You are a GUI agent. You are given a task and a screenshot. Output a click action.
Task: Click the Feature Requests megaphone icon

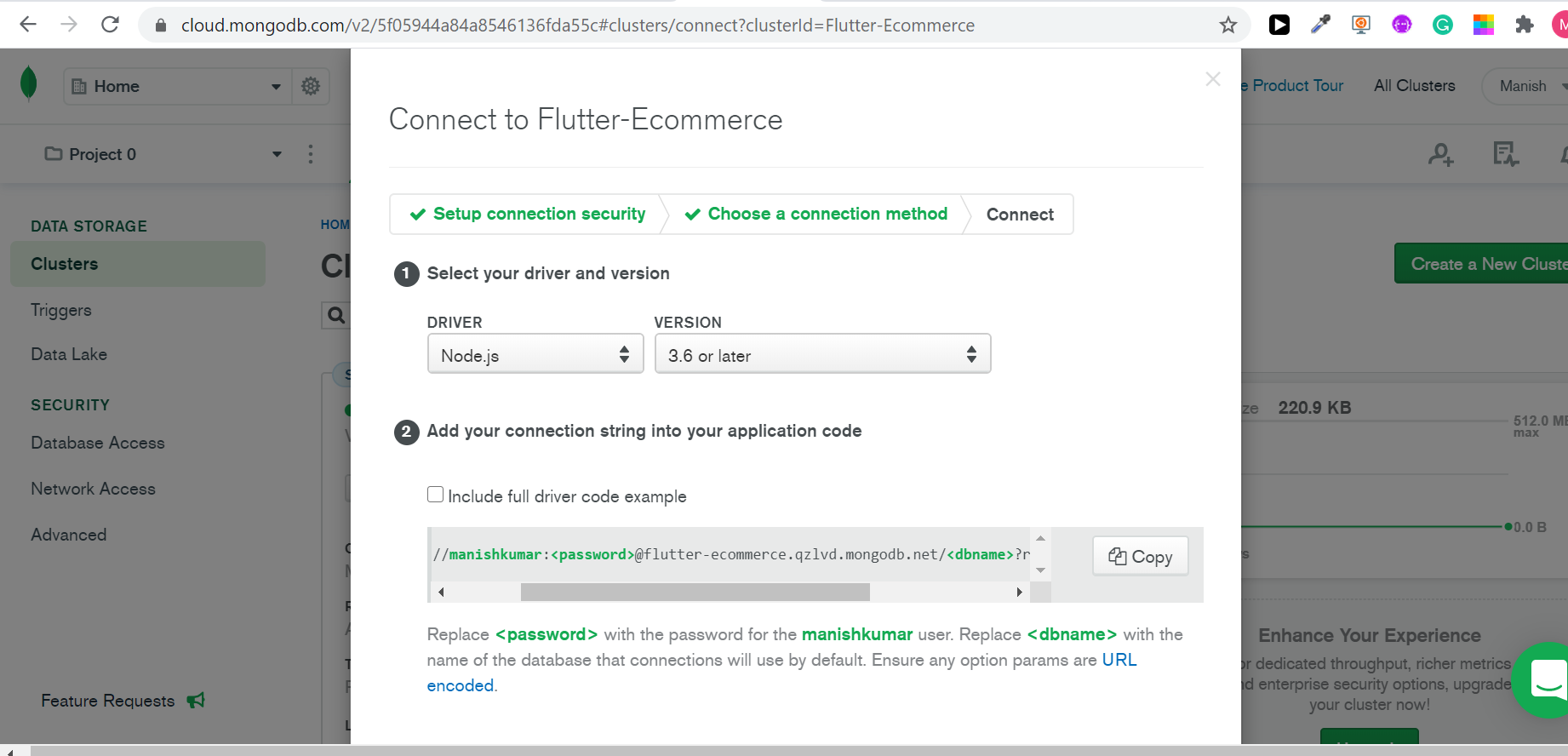[x=195, y=700]
